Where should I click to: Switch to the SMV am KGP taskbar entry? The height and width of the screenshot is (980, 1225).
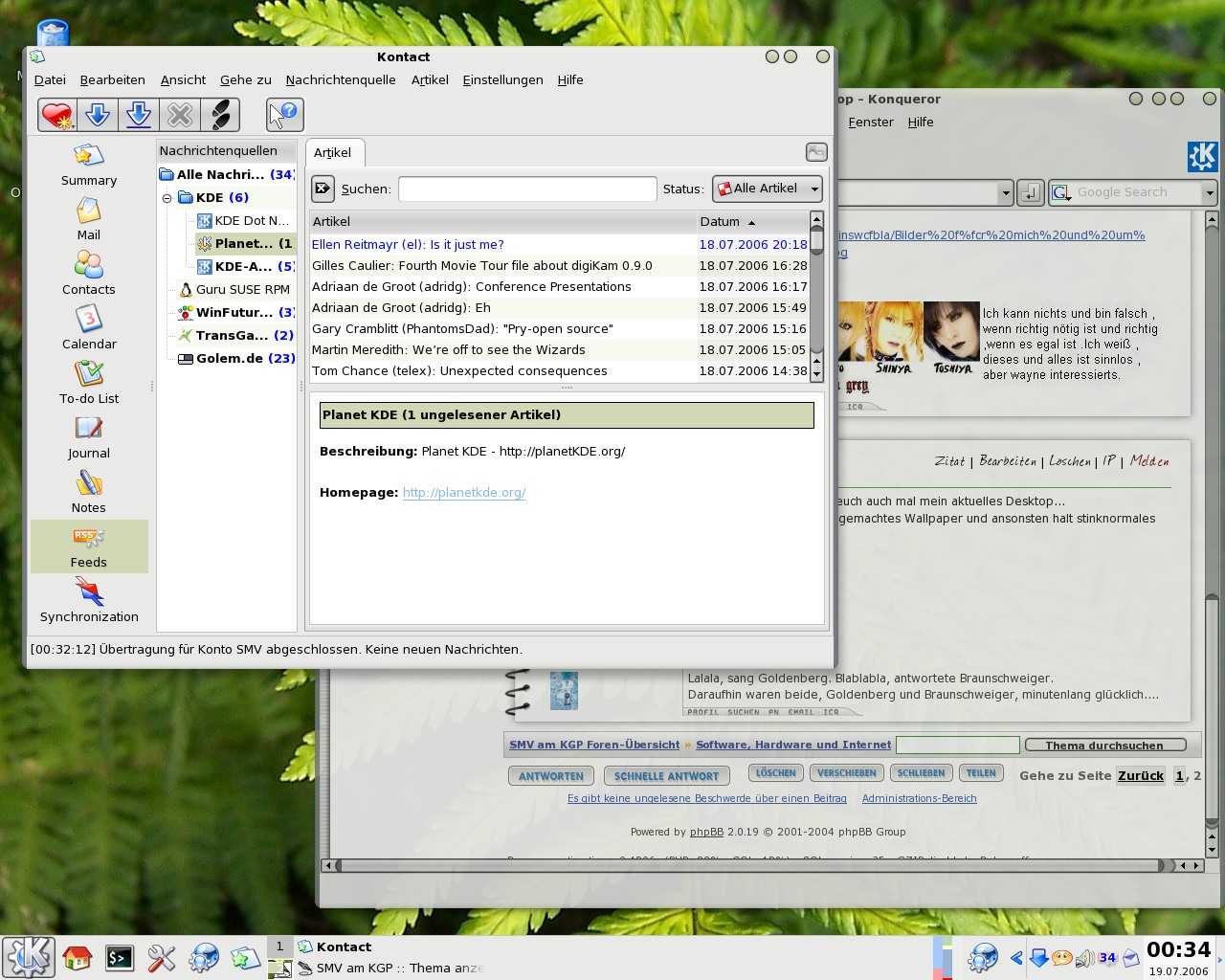point(390,969)
